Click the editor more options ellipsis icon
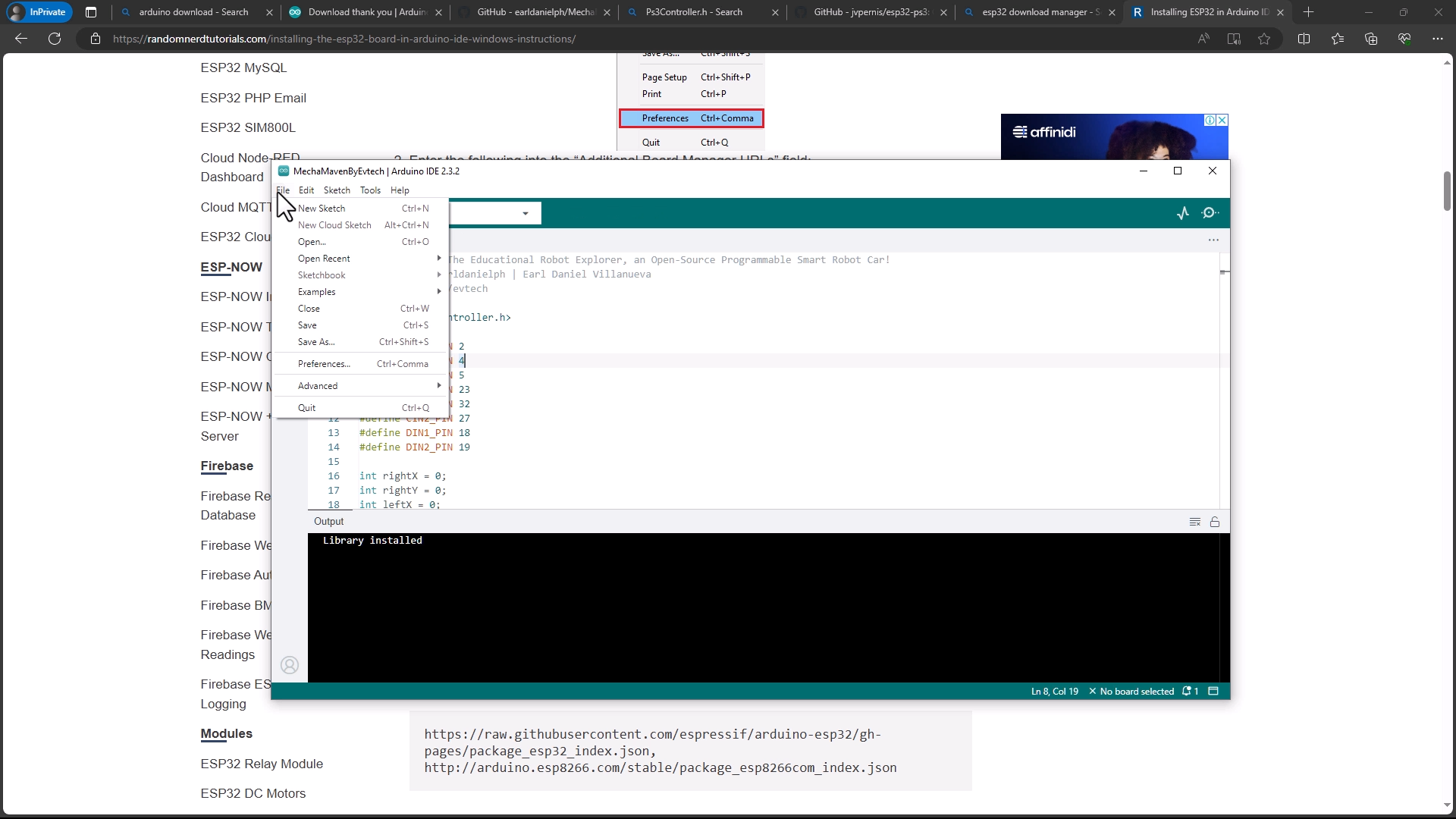Screen dimensions: 1456x819 pos(1213,240)
